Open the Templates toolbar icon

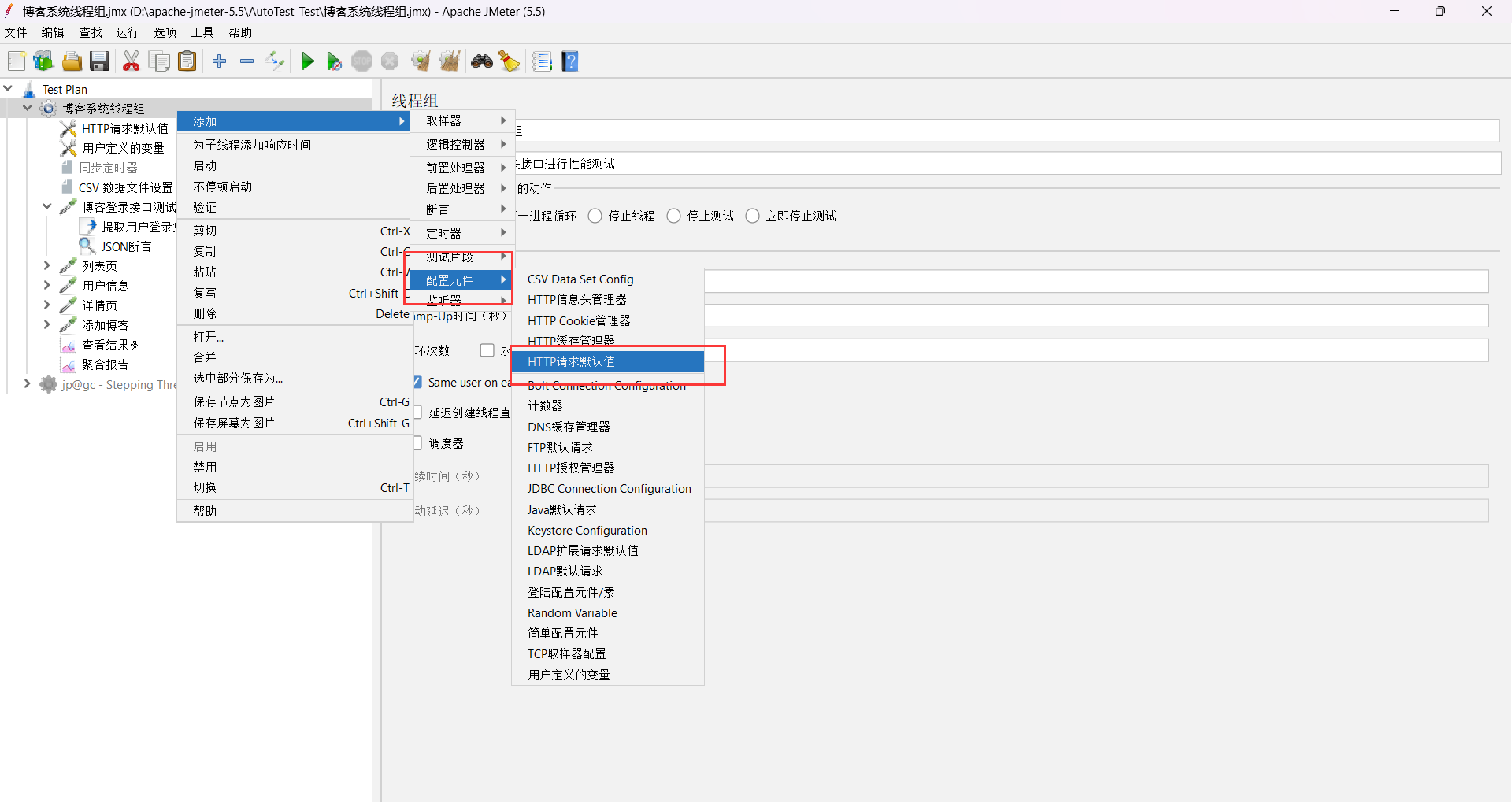pos(43,61)
